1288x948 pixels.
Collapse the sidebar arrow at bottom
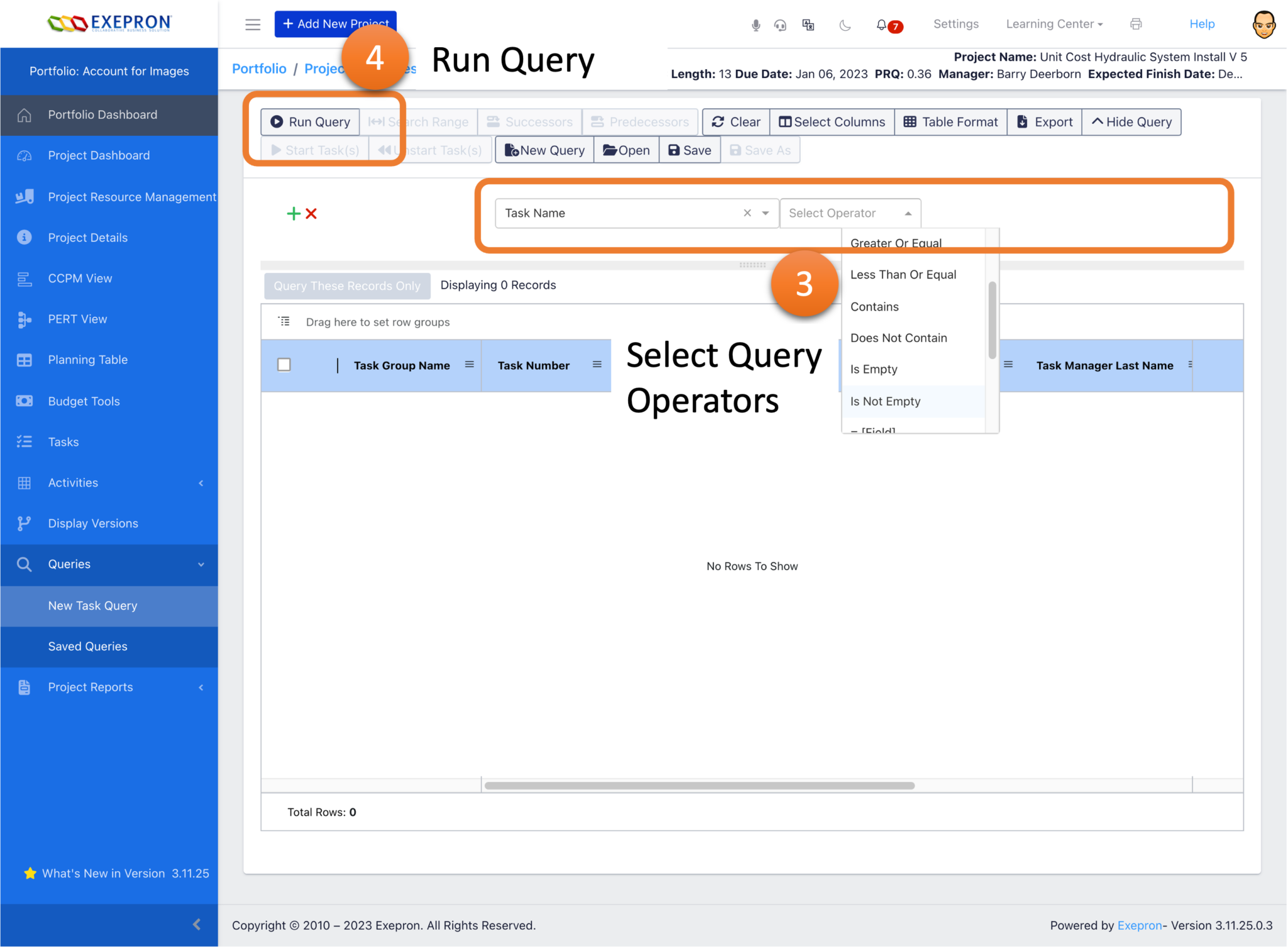(197, 924)
